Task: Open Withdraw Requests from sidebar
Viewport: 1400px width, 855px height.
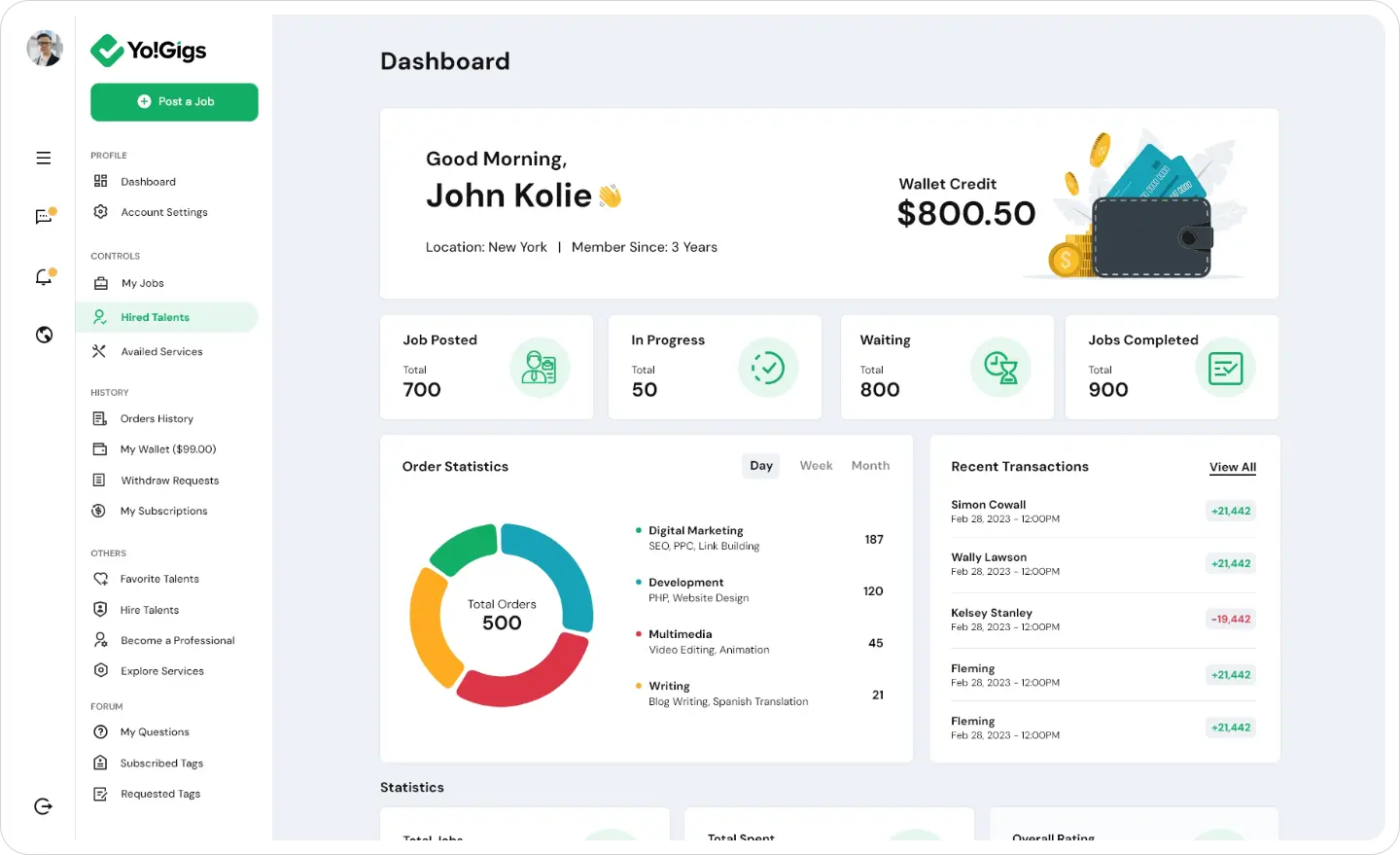Action: (169, 480)
